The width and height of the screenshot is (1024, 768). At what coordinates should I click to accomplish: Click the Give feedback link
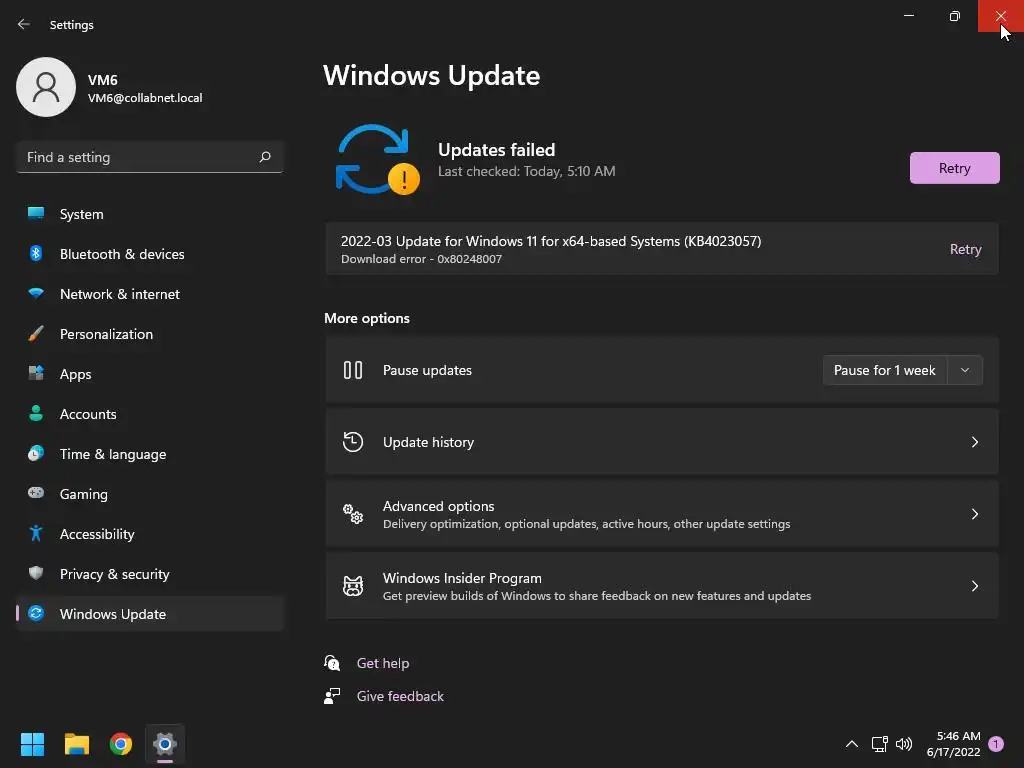click(x=400, y=696)
